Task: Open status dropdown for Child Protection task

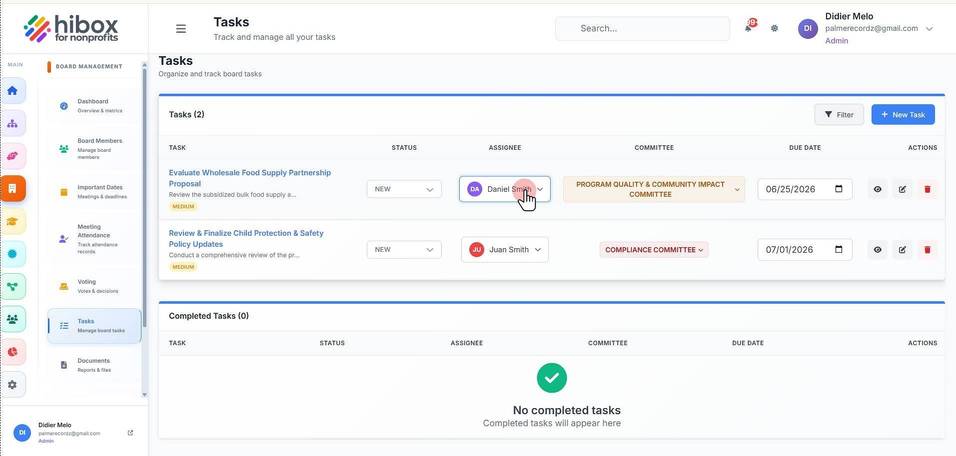Action: (x=404, y=249)
